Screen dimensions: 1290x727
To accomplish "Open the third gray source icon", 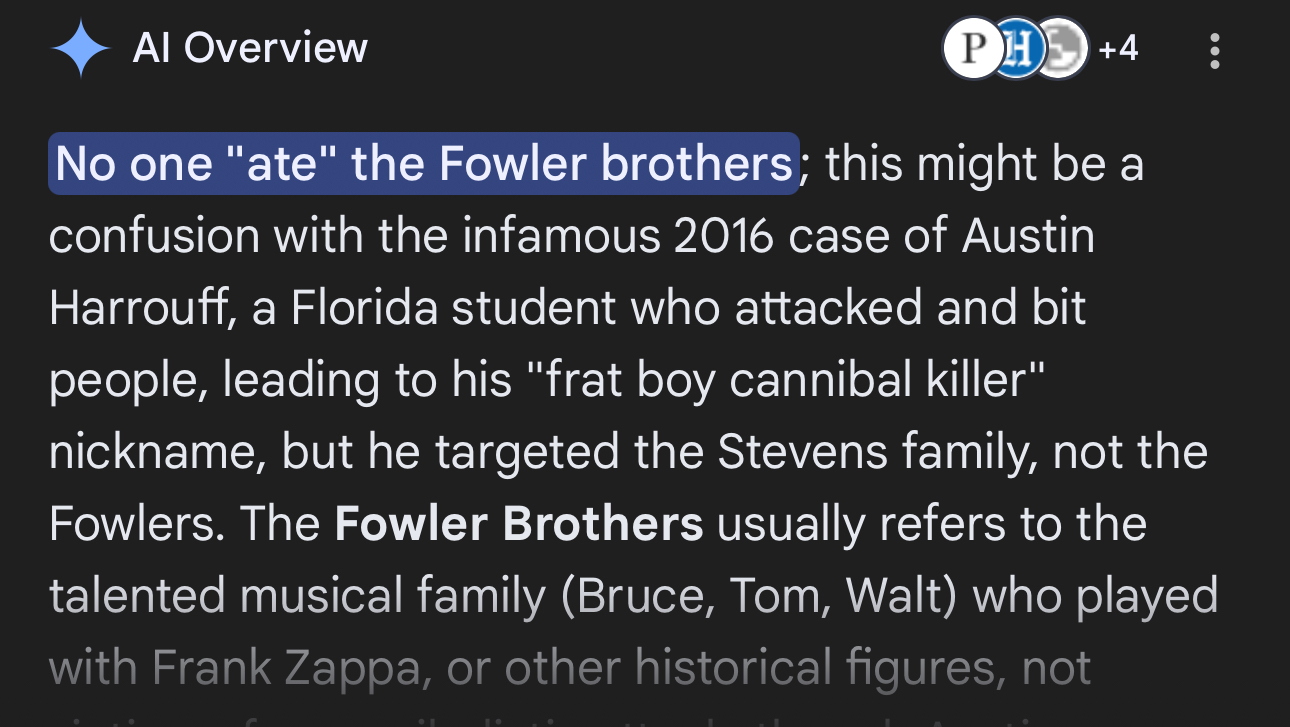I will 1062,49.
